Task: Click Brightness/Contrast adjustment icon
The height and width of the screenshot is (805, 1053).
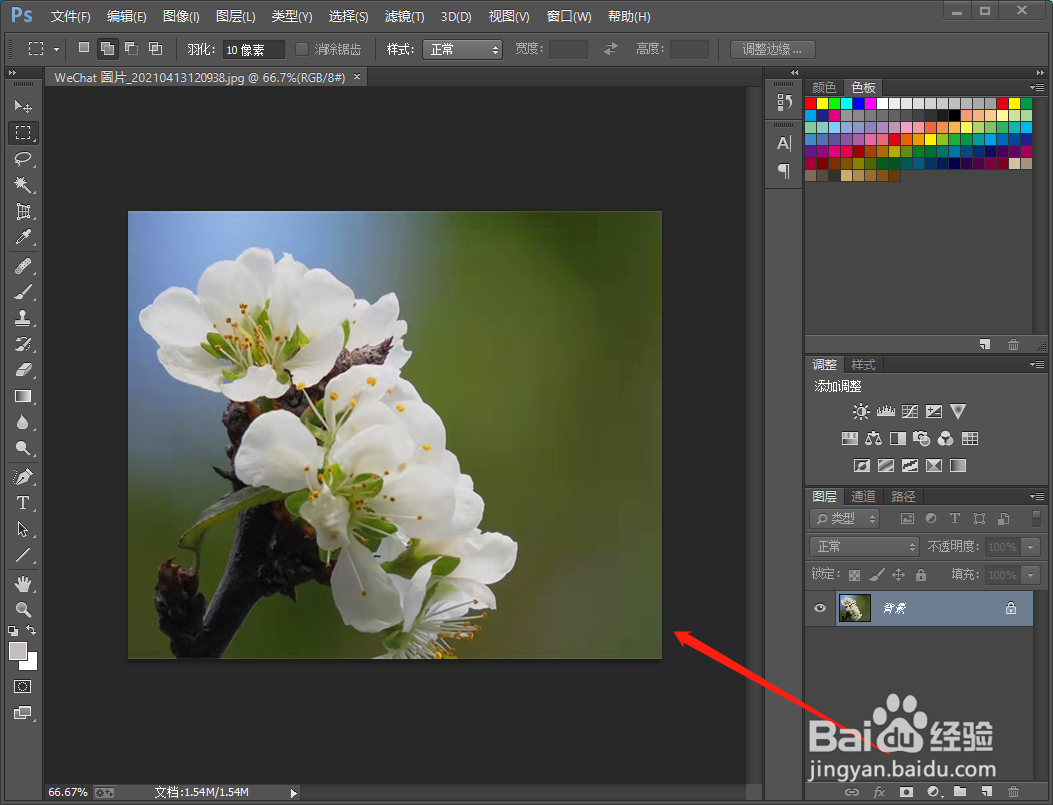Action: coord(861,412)
